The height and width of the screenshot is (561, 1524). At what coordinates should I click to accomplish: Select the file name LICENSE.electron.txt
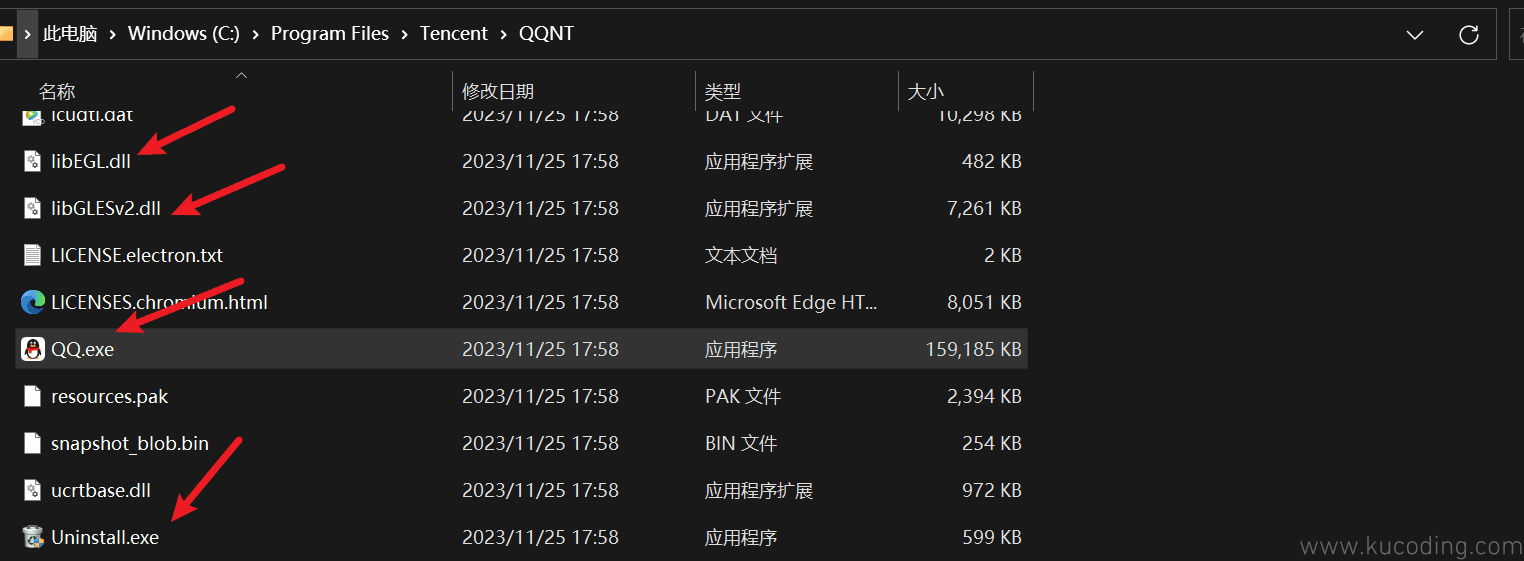(137, 255)
